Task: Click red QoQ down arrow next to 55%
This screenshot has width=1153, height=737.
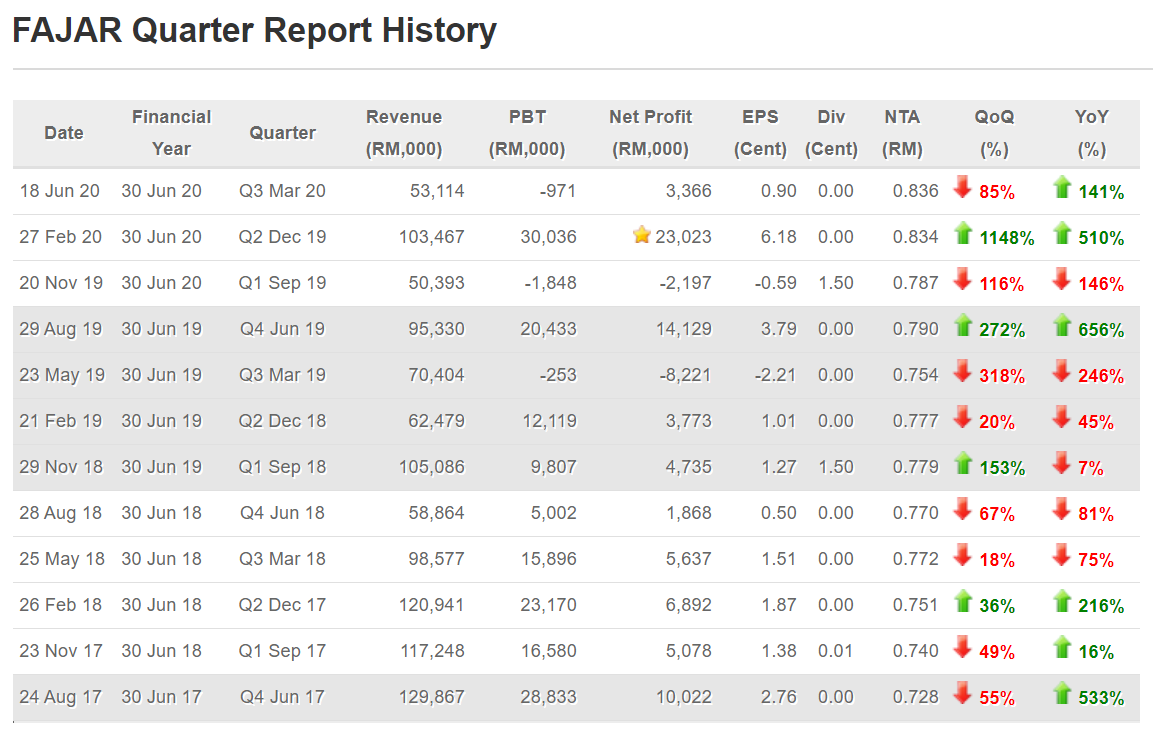Action: click(x=963, y=693)
